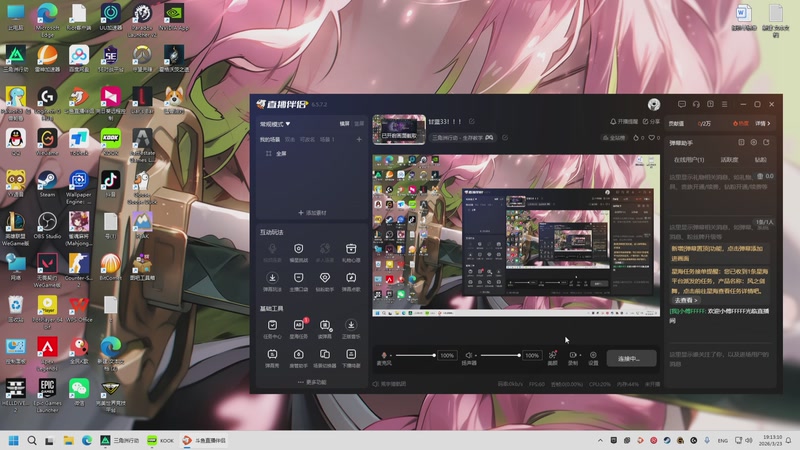Add new scene with plus icon

pos(359,139)
